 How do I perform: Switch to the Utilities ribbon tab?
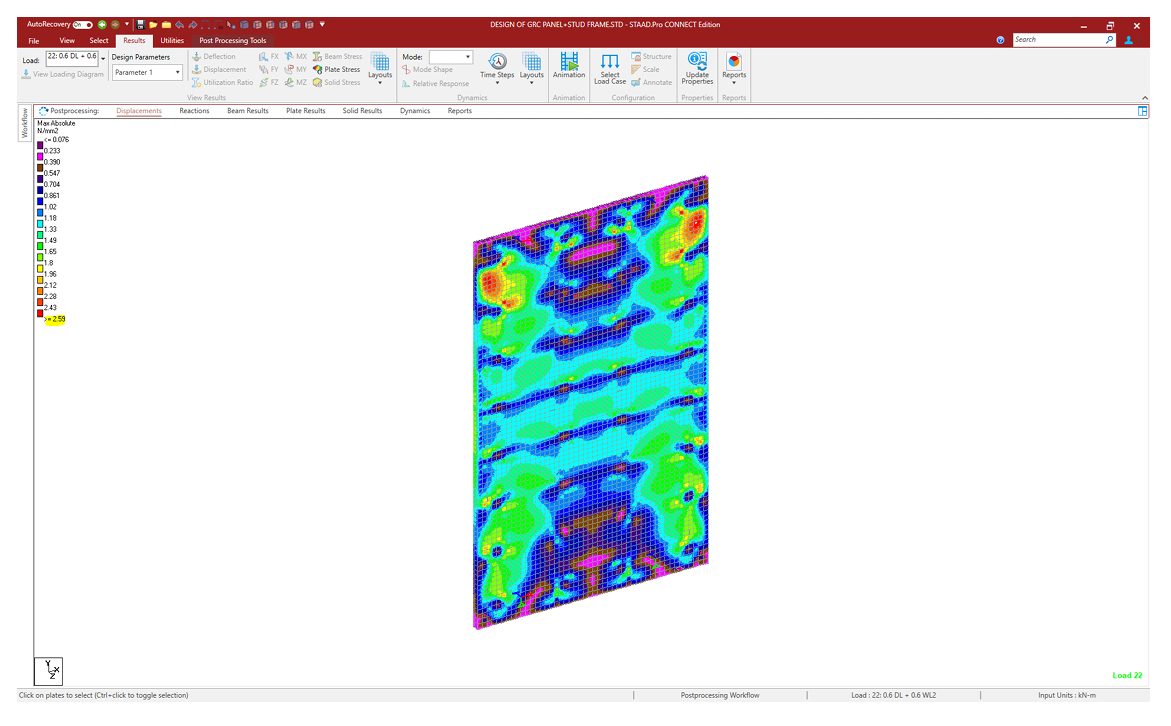pos(172,41)
